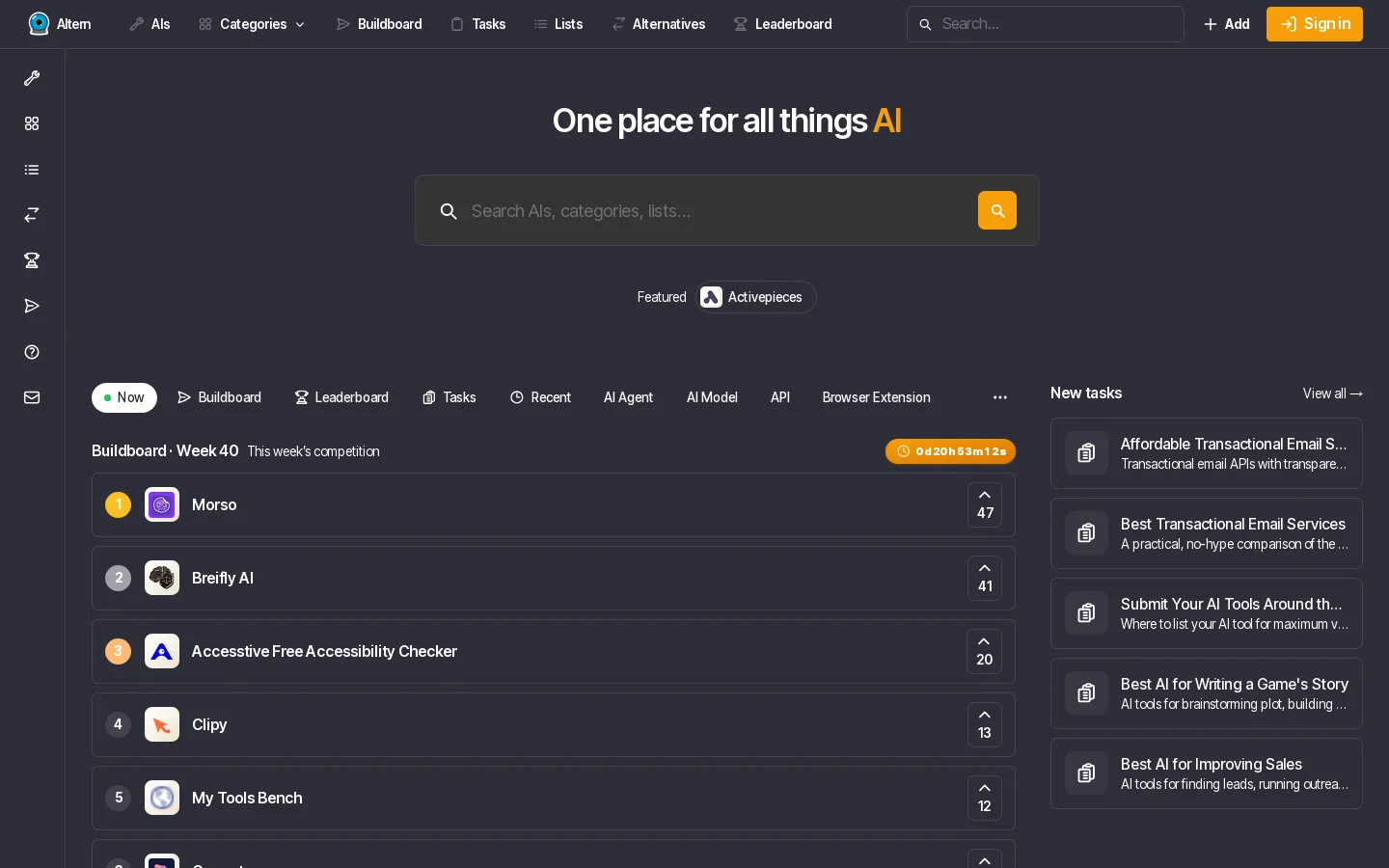Upvote Breifly AI with 41 votes
This screenshot has height=868, width=1389.
click(985, 578)
